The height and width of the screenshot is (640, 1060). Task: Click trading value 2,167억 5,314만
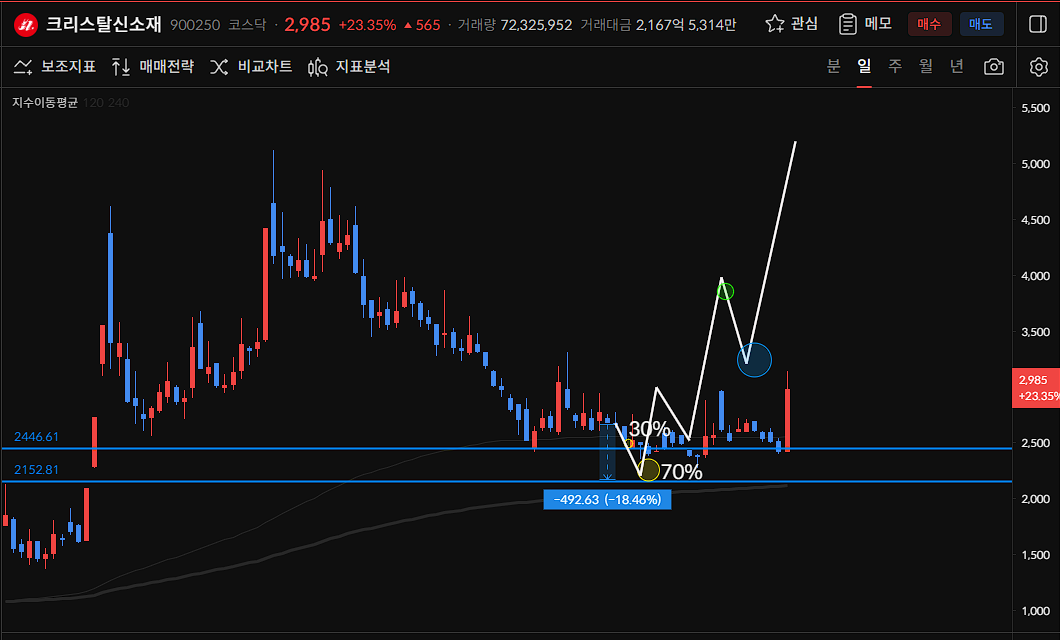pos(685,25)
